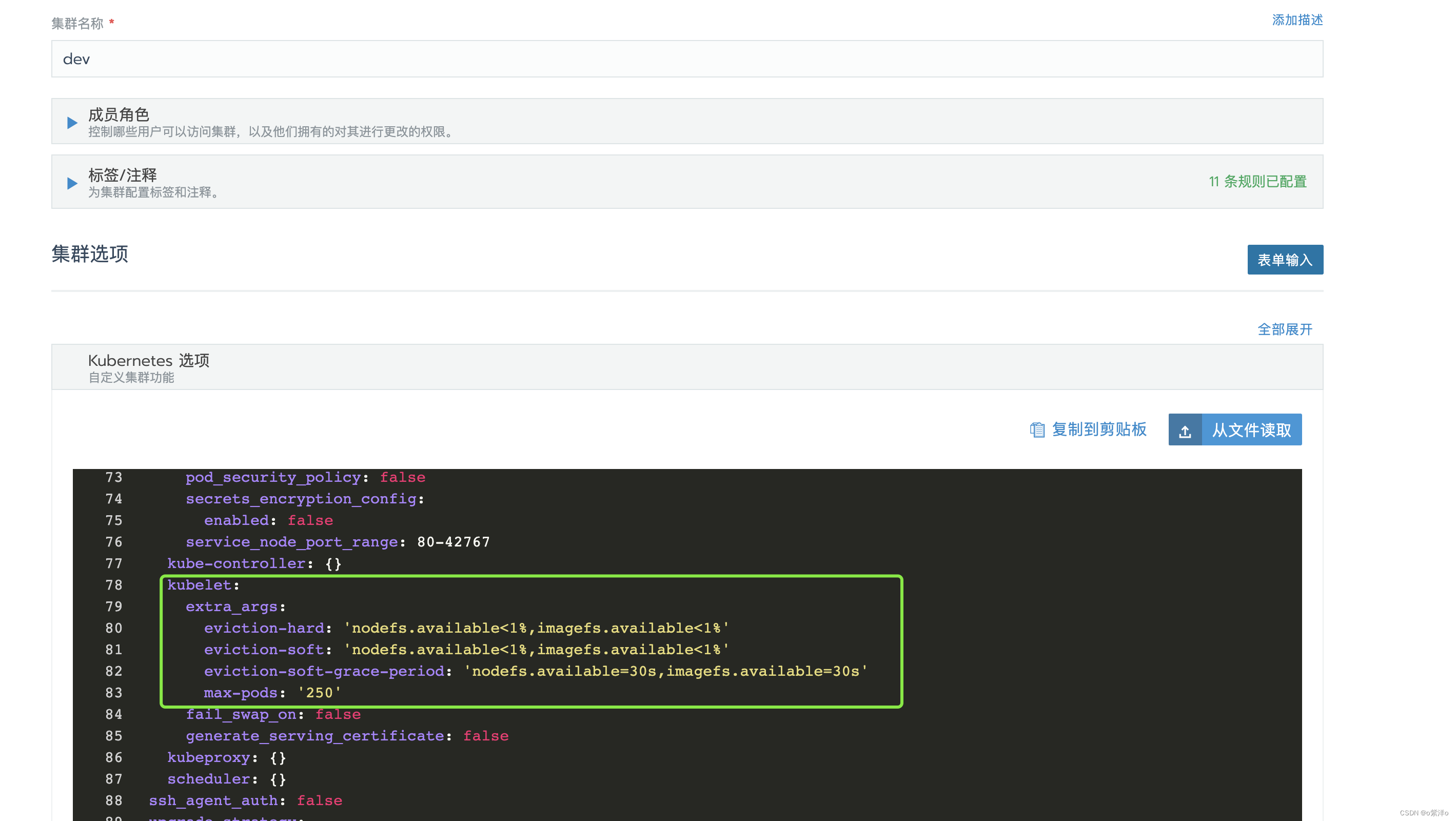The image size is (1456, 821).
Task: Expand the 成员角色 section triangle
Action: pos(72,122)
